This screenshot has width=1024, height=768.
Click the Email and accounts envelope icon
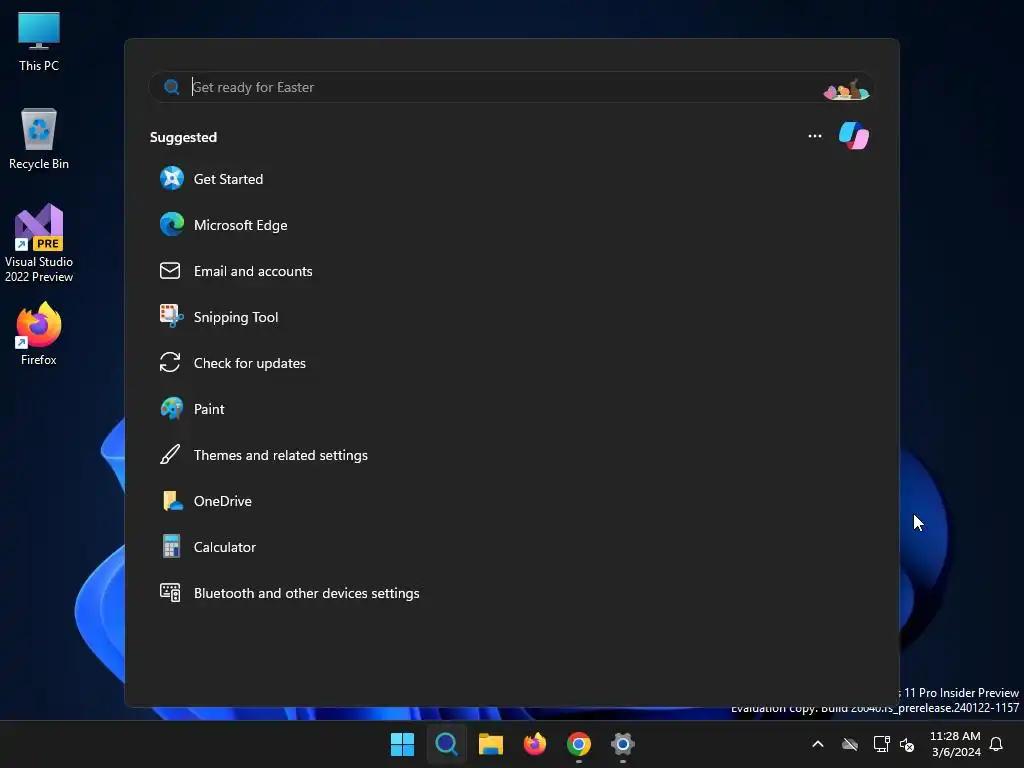[170, 270]
